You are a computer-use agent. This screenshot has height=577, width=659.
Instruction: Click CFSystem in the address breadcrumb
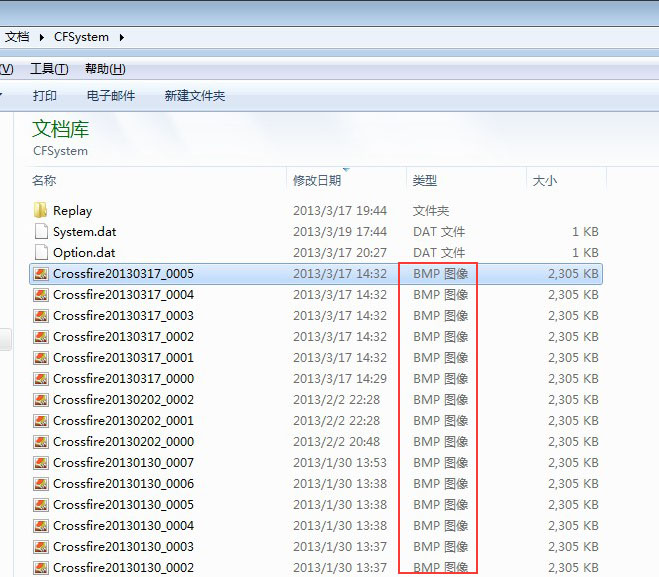(x=82, y=37)
